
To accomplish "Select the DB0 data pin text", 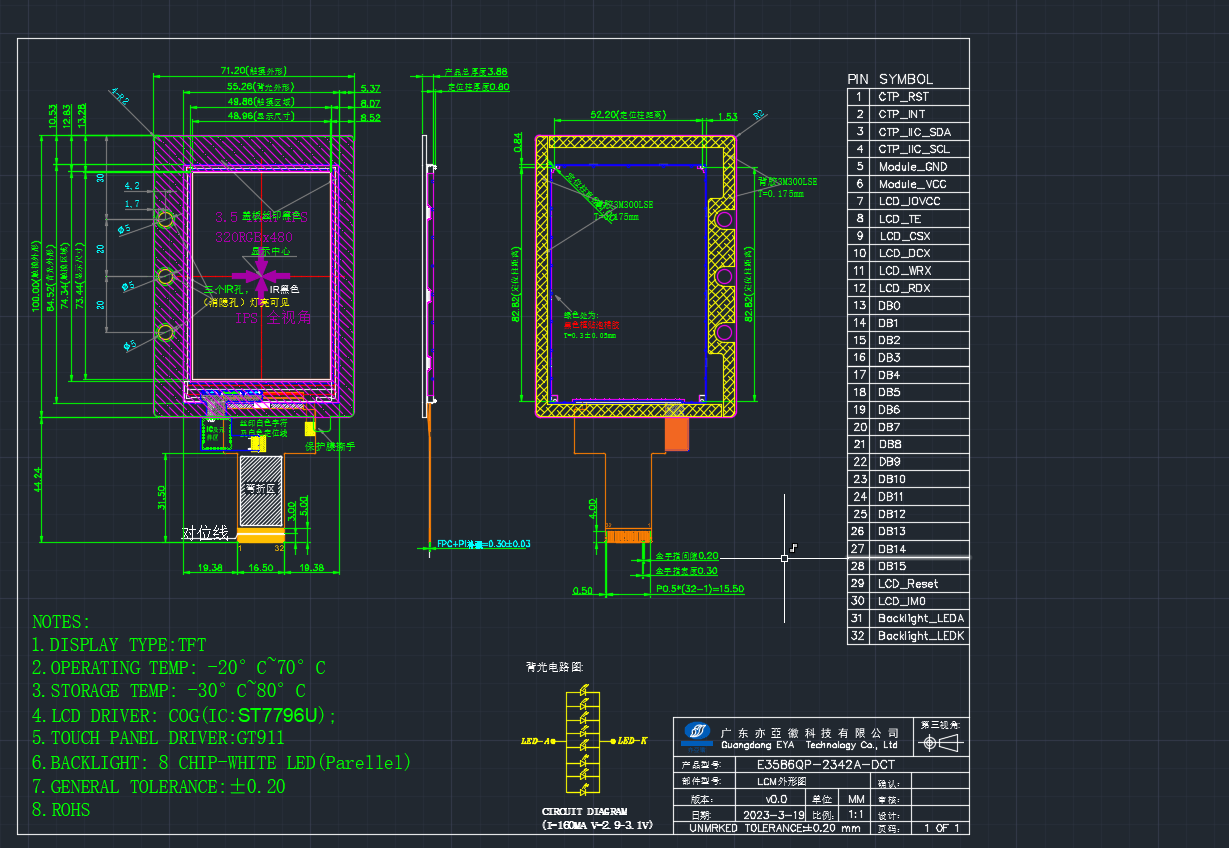I will click(x=890, y=305).
